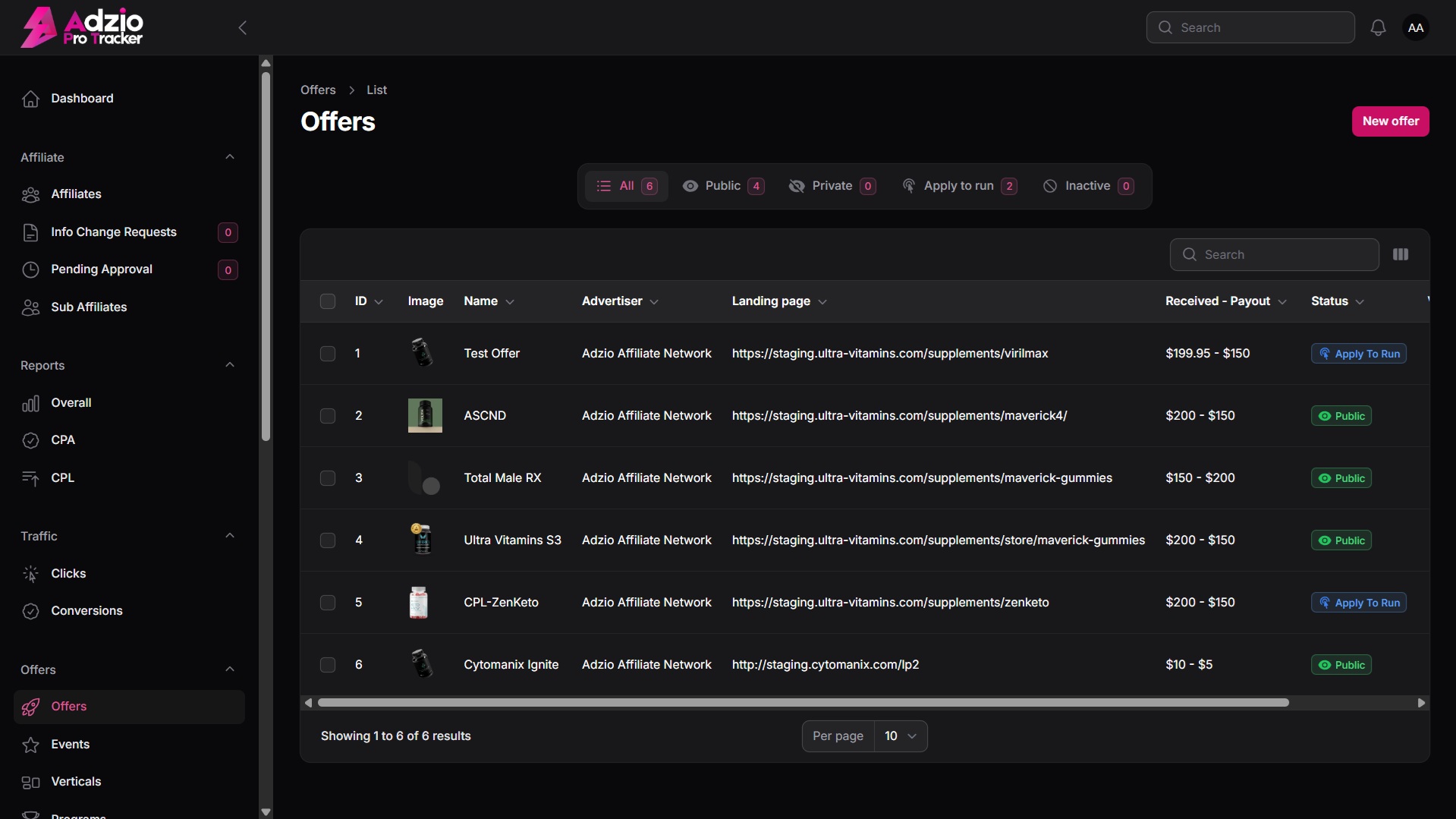Click the New offer button
This screenshot has width=1456, height=819.
point(1390,121)
